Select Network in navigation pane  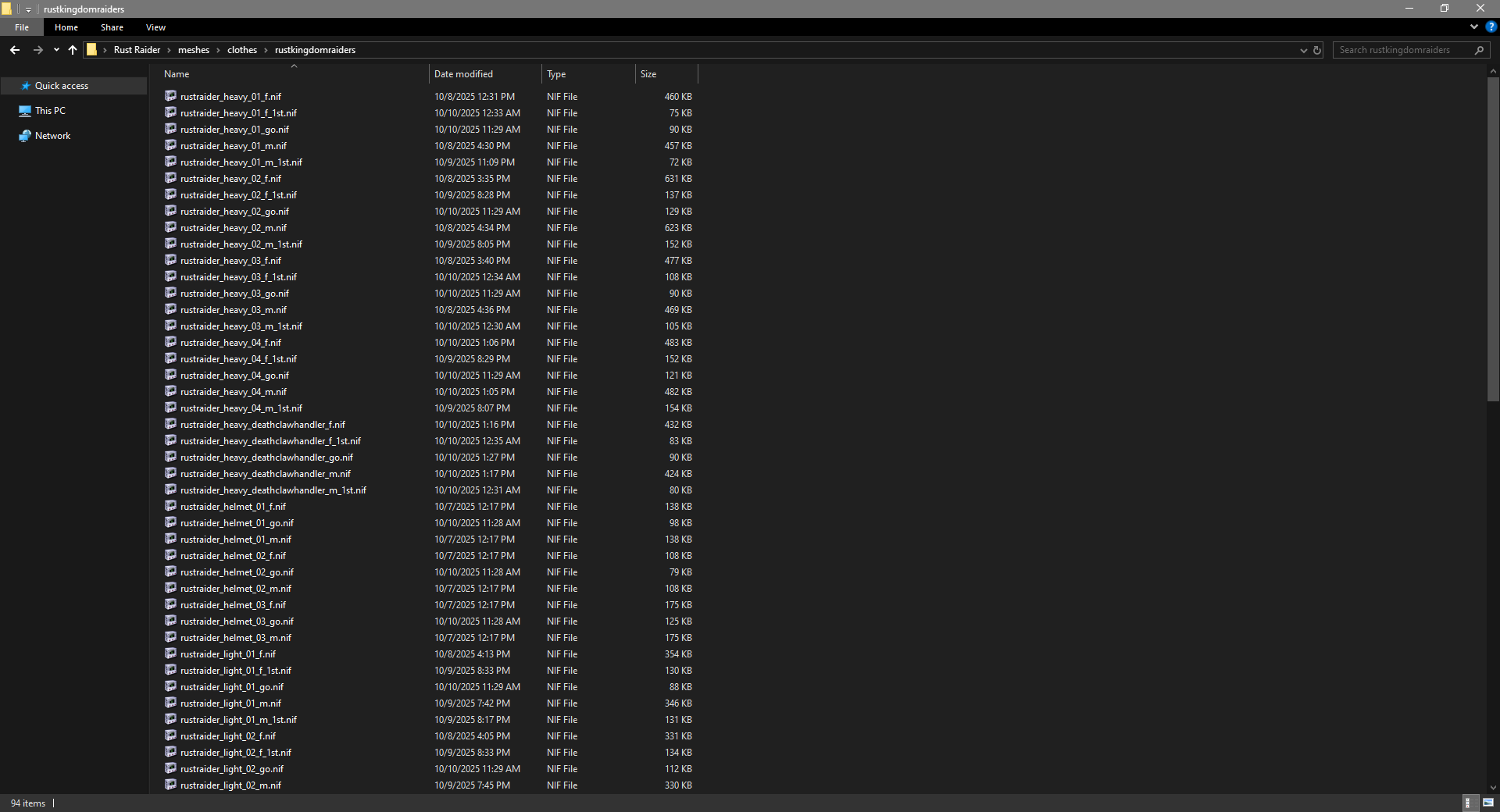[52, 136]
